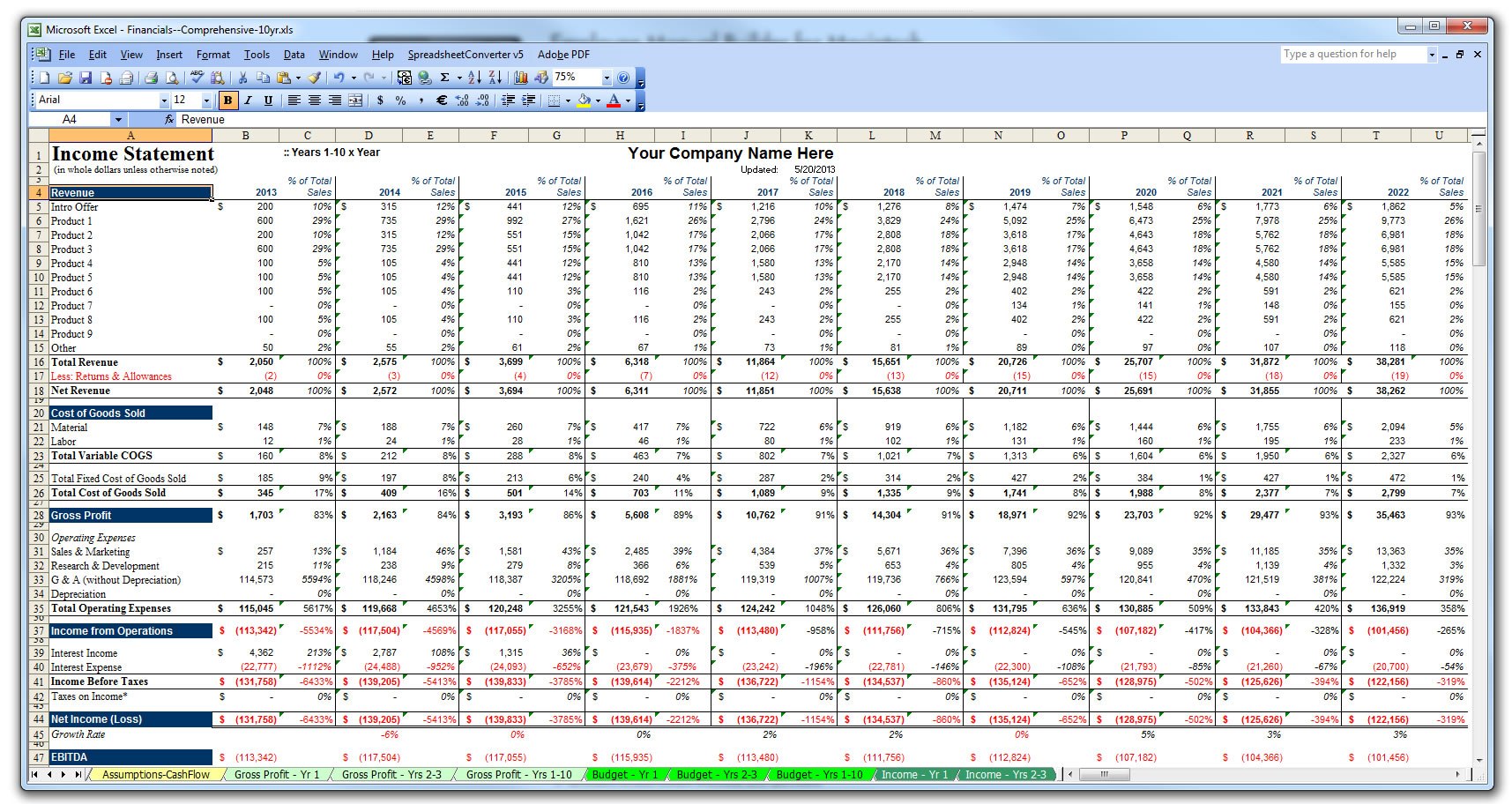The height and width of the screenshot is (804, 1512).
Task: Toggle italic formatting on
Action: 248,100
